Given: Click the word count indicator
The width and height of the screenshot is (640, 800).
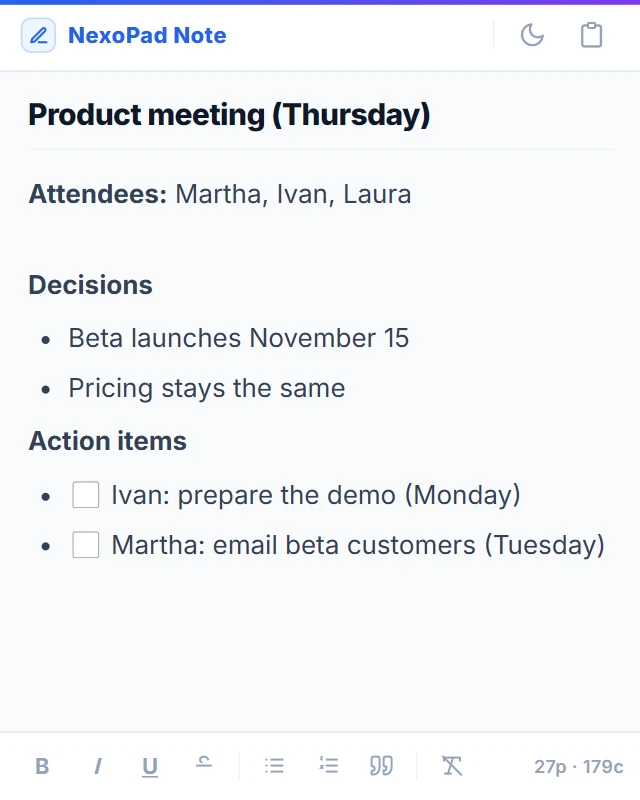Looking at the screenshot, I should click(x=579, y=766).
